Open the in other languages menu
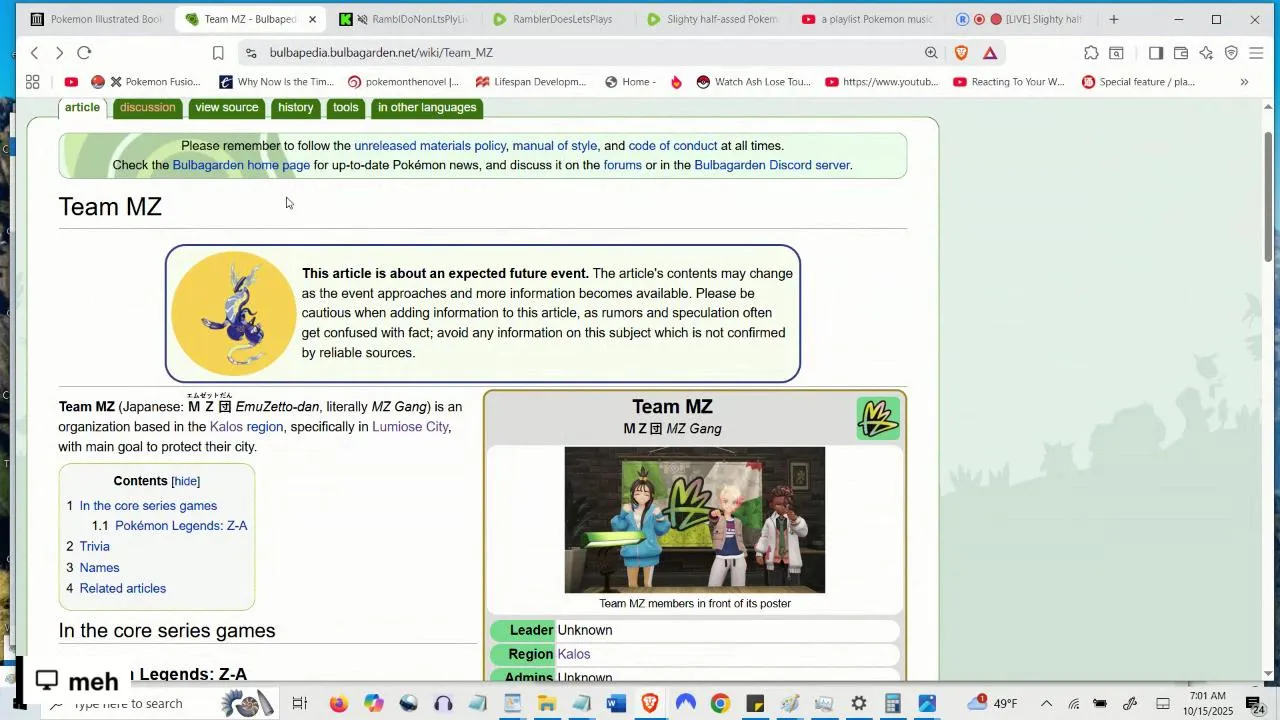This screenshot has height=720, width=1280. tap(427, 108)
